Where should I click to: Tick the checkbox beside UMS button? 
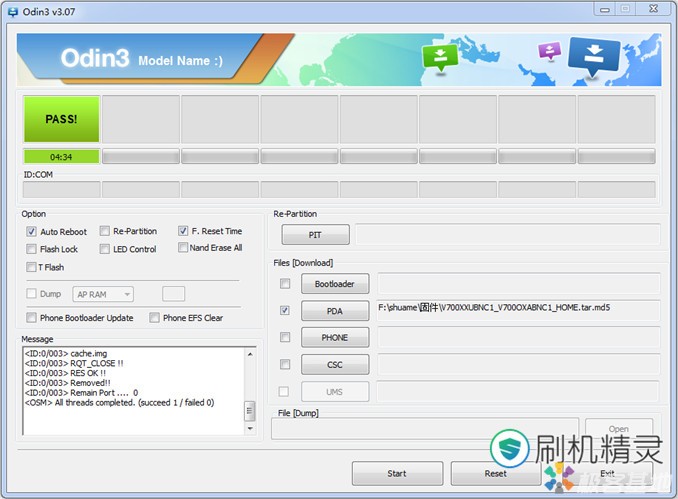(x=284, y=391)
